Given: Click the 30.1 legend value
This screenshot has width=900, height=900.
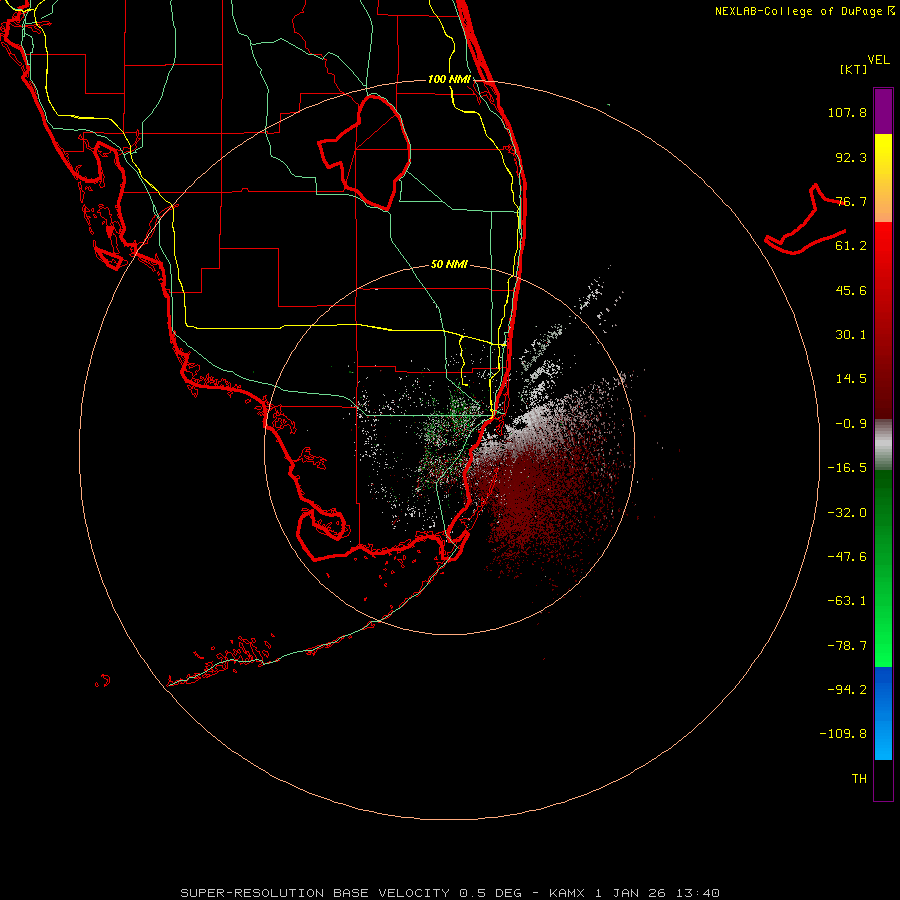Looking at the screenshot, I should pos(851,335).
